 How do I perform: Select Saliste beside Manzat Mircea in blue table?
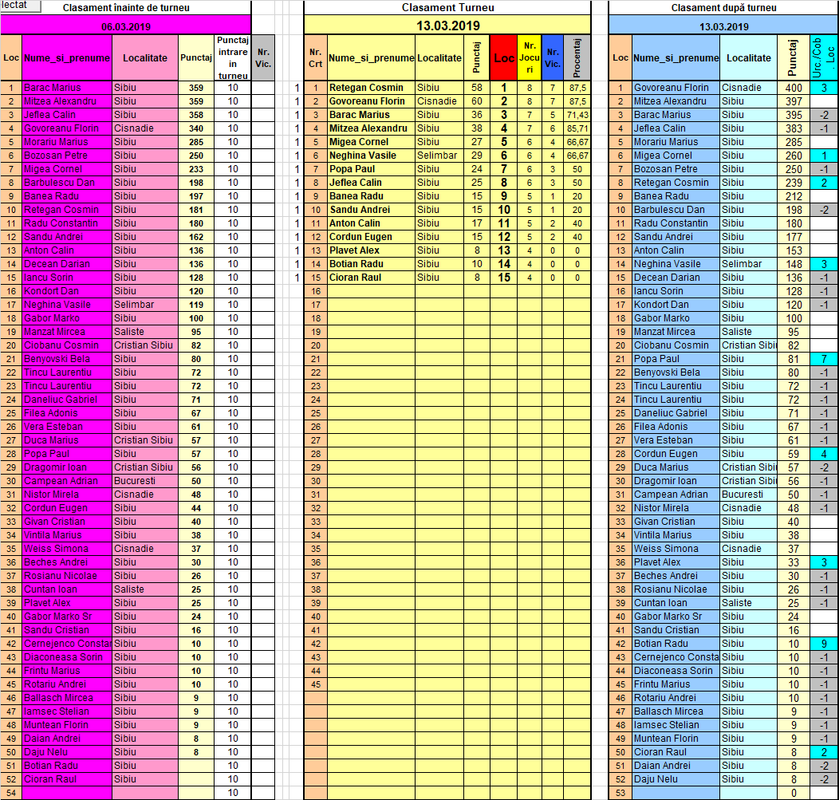point(748,332)
